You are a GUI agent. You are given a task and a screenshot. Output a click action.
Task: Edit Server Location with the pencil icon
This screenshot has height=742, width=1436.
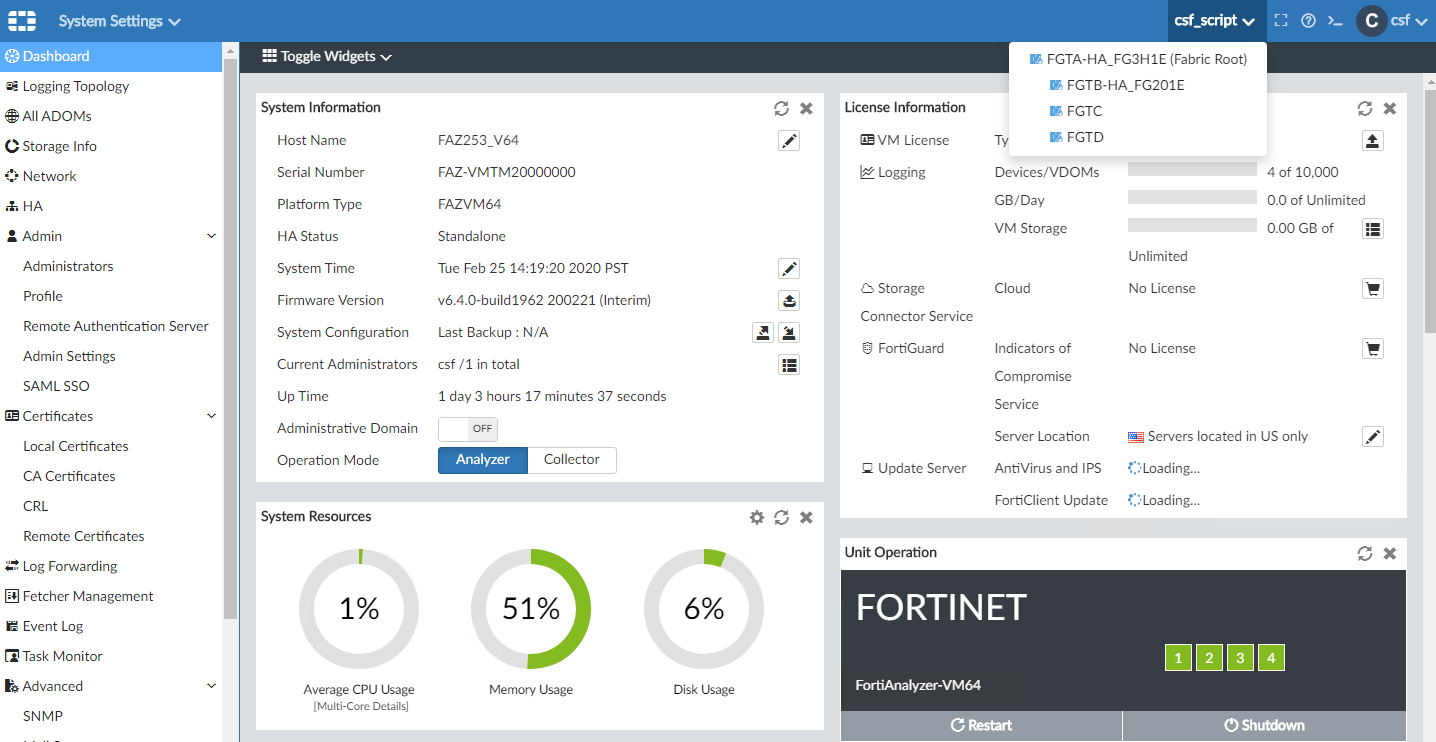coord(1373,437)
